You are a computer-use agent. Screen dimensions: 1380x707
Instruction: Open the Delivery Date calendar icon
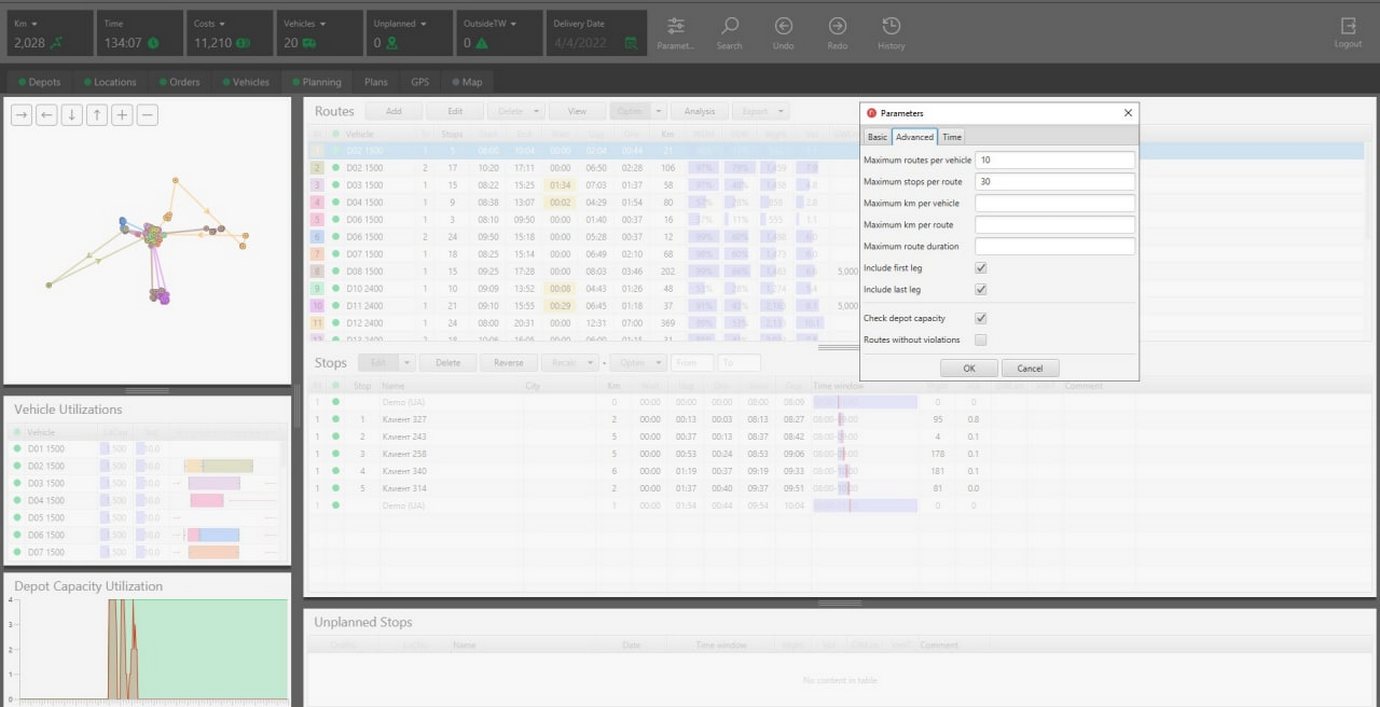point(631,43)
